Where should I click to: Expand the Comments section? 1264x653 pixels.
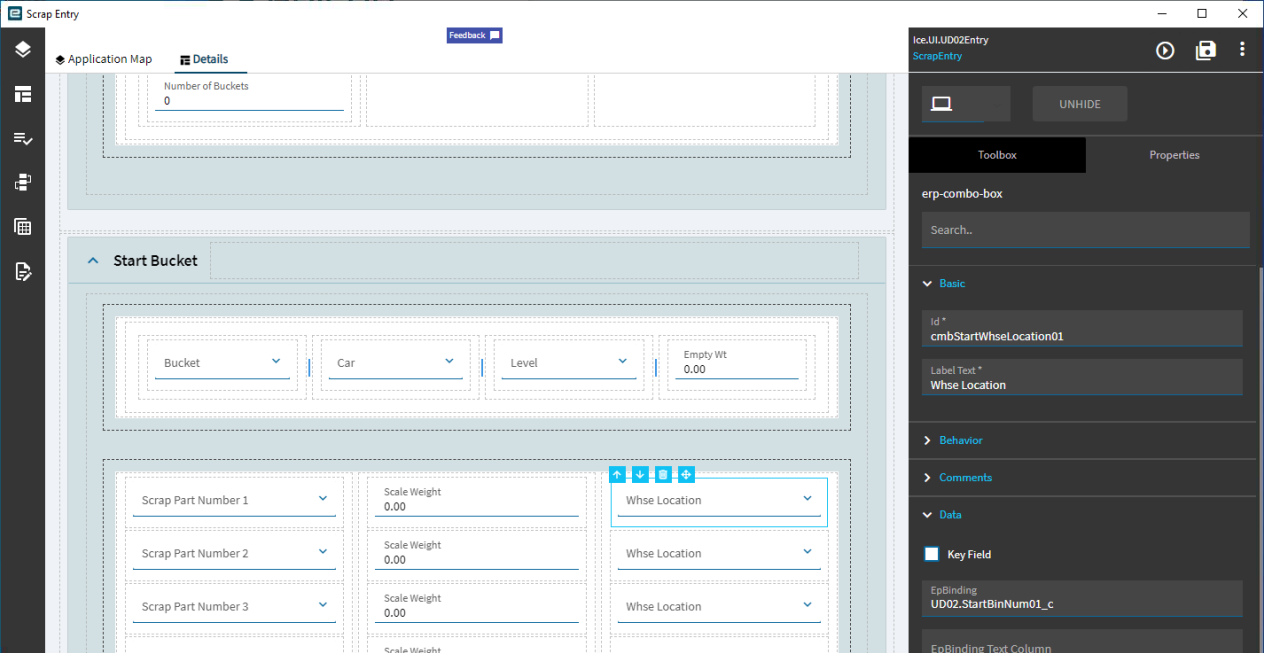tap(927, 478)
